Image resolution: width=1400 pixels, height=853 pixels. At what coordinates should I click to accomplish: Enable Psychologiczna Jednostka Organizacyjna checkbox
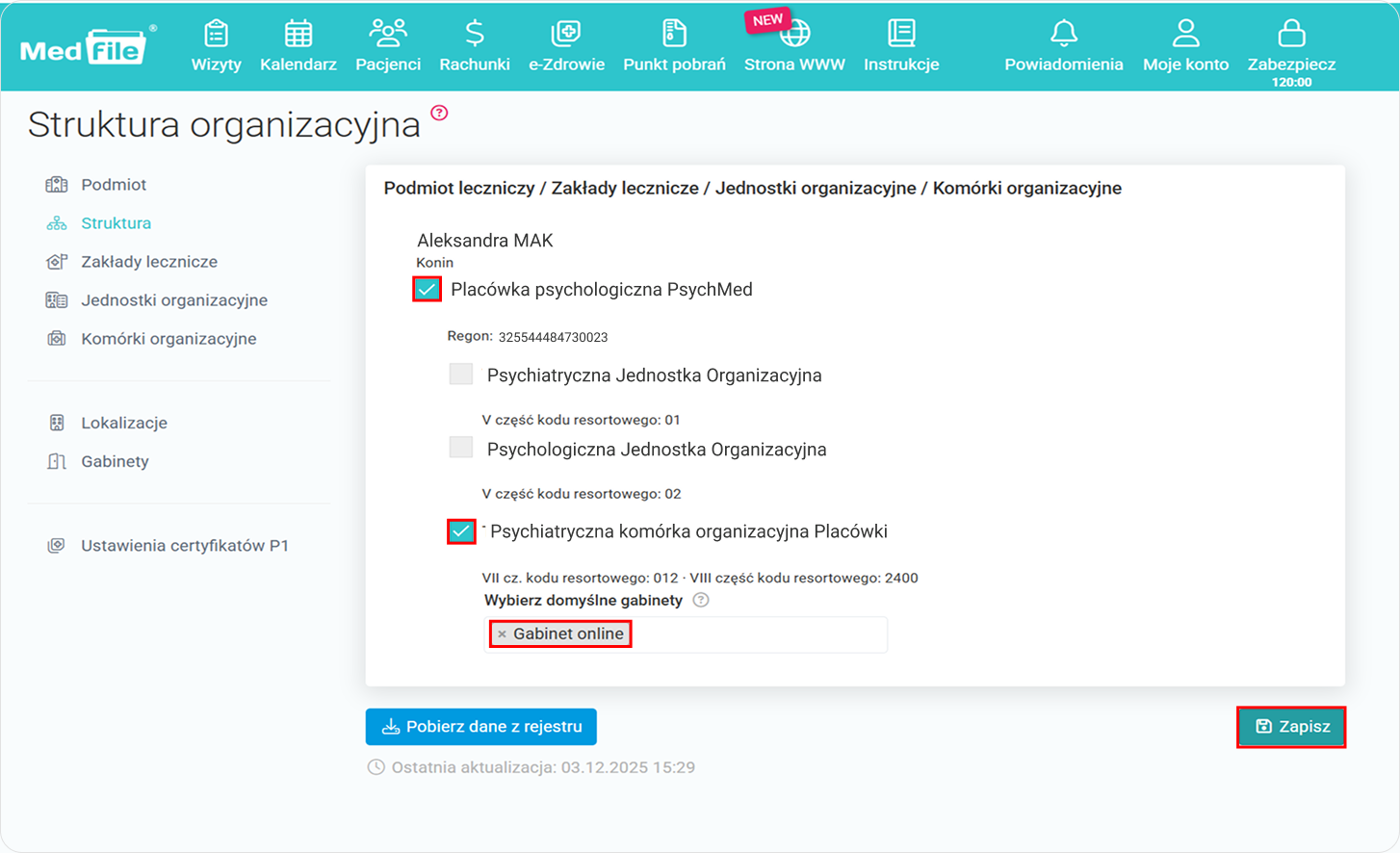461,448
